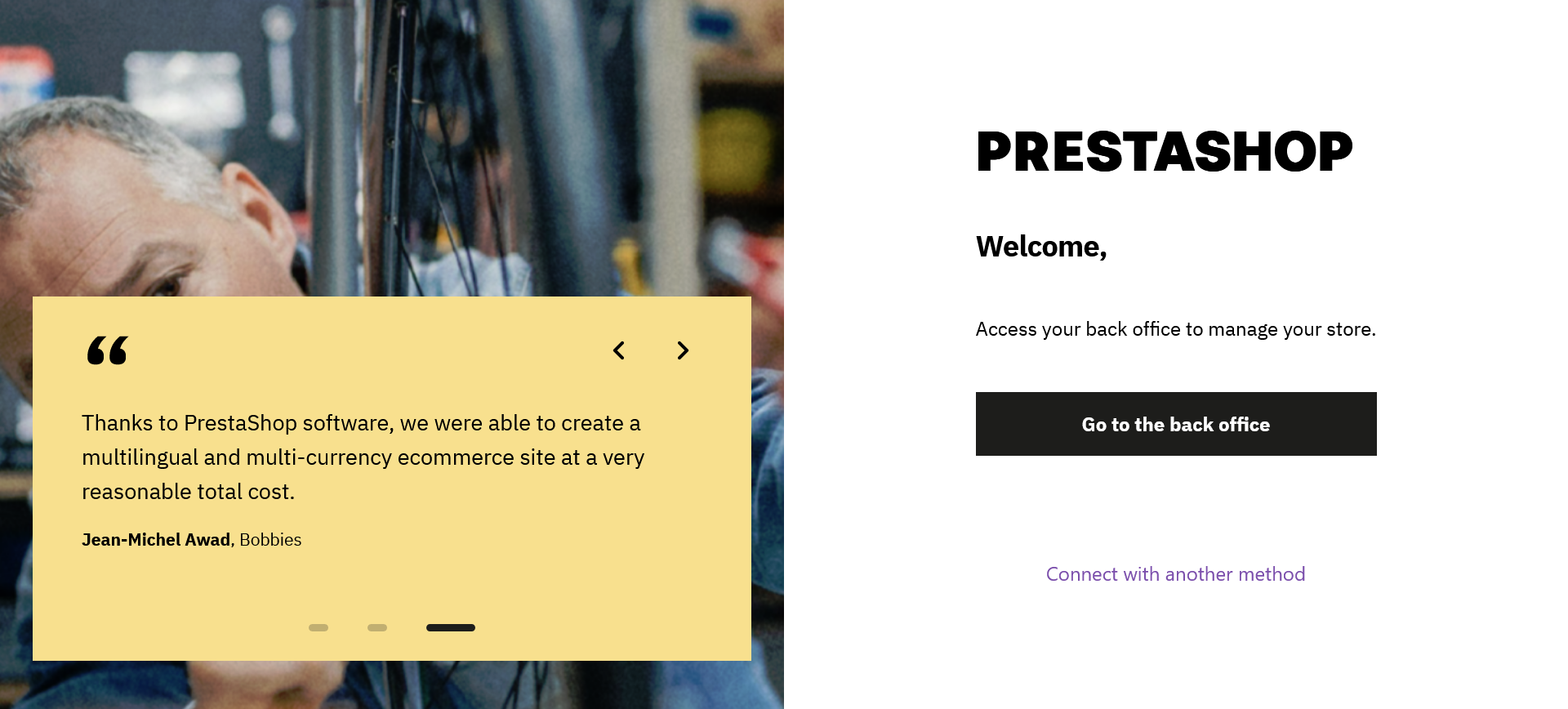Viewport: 1568px width, 709px height.
Task: Click the Welcome heading
Action: pos(1041,247)
